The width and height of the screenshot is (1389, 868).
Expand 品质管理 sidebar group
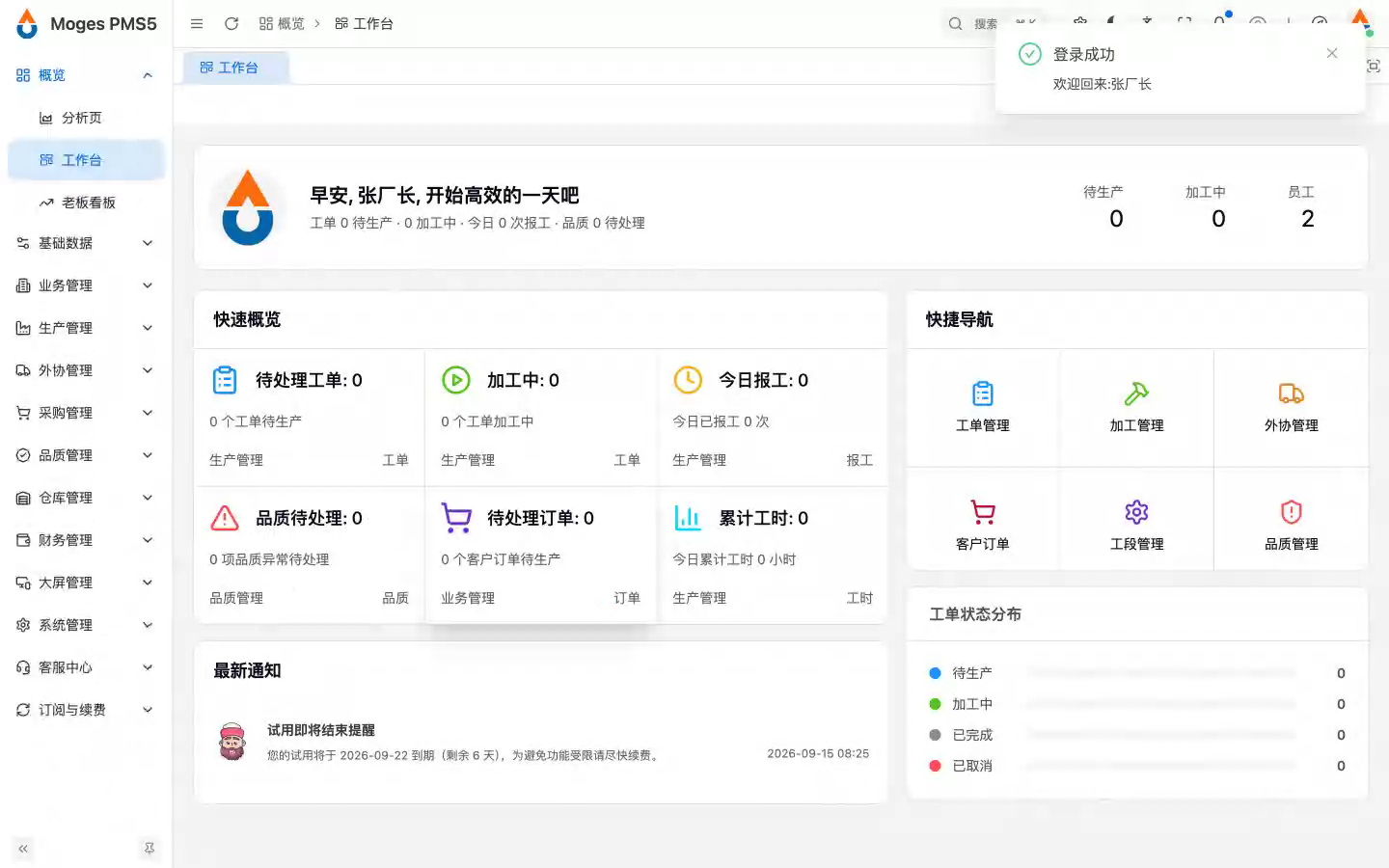(86, 455)
